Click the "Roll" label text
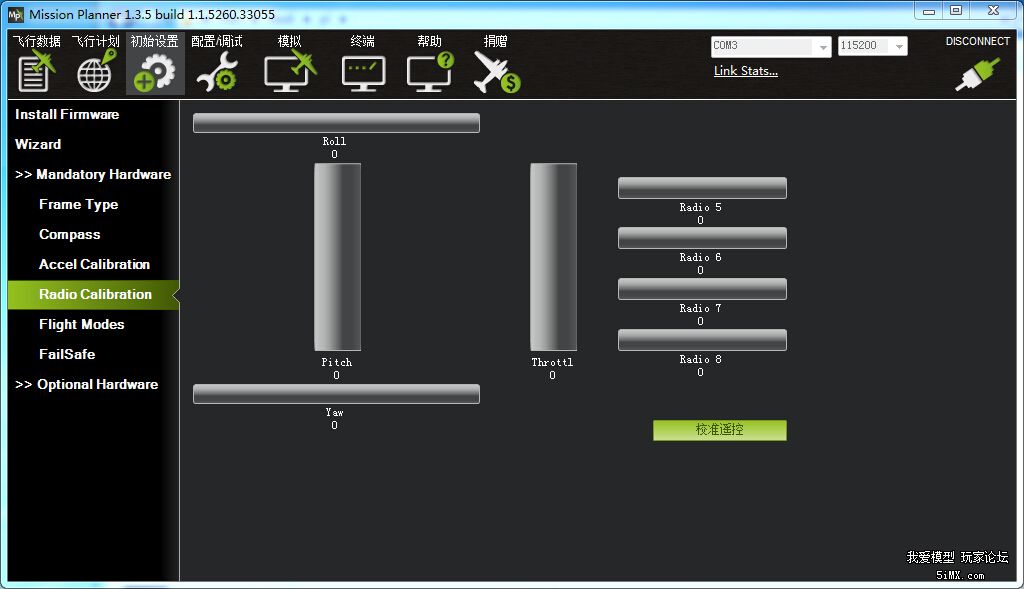 coord(334,141)
